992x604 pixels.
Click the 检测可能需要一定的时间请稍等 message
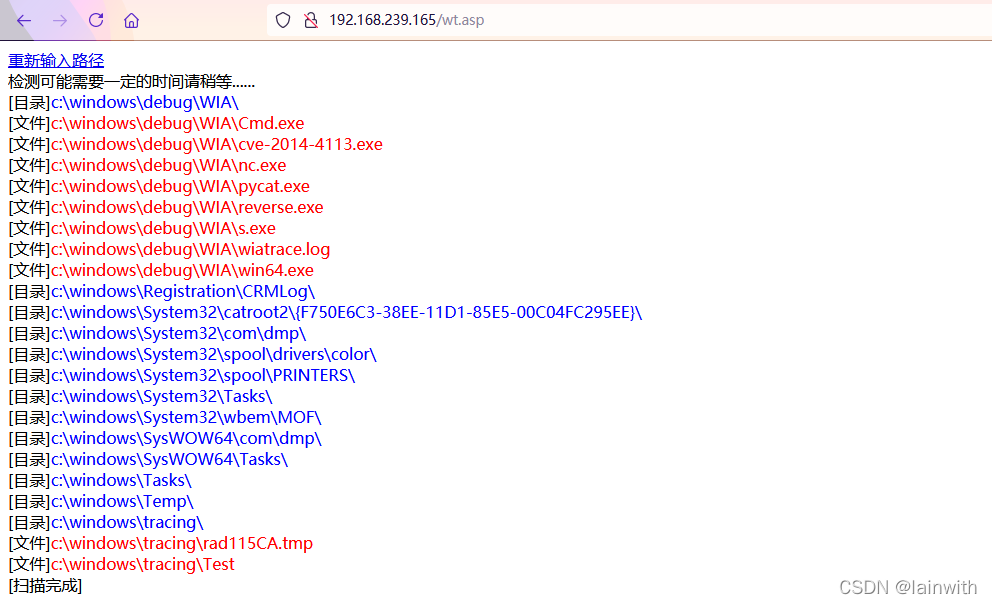pyautogui.click(x=131, y=82)
